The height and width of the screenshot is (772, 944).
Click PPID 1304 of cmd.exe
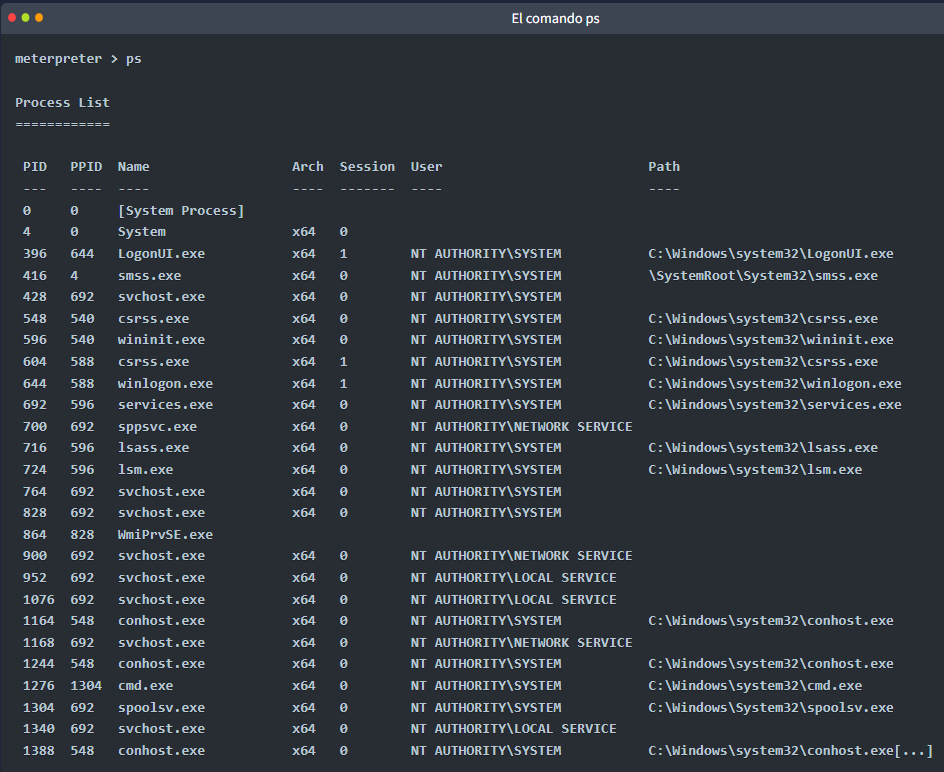click(86, 686)
